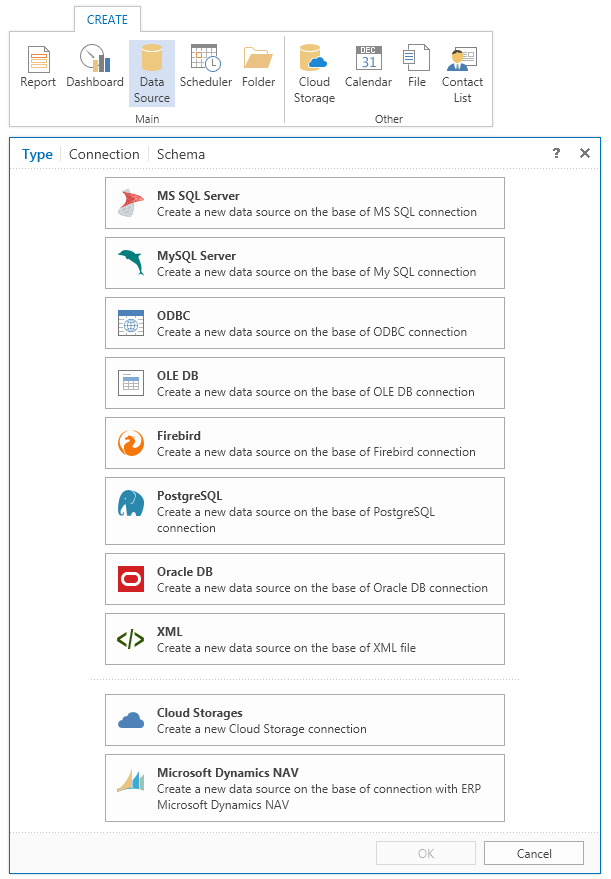Click 'Create a new Cloud Storage connection' text
611x879 pixels.
(262, 729)
